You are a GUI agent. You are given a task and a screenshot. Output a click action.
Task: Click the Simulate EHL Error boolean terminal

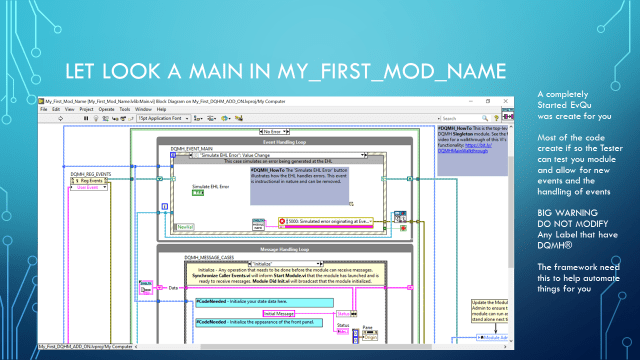(x=198, y=193)
